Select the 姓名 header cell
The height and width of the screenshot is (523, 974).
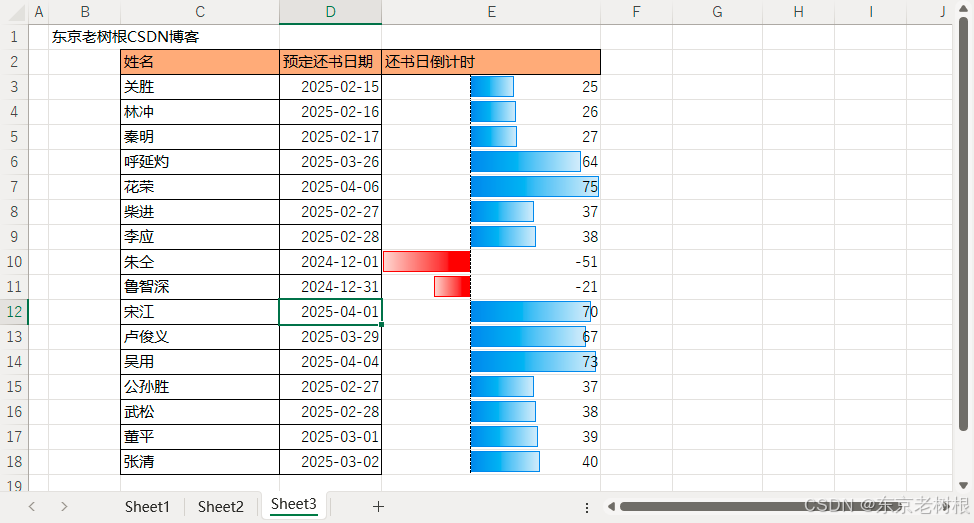[199, 62]
